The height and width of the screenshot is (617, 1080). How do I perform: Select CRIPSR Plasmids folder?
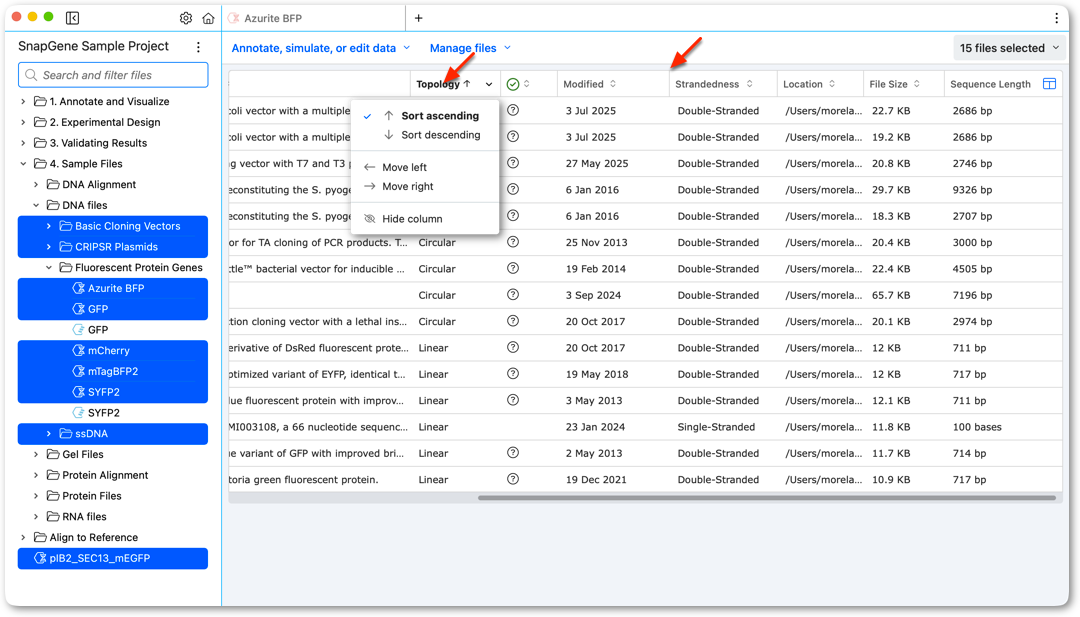(x=113, y=247)
